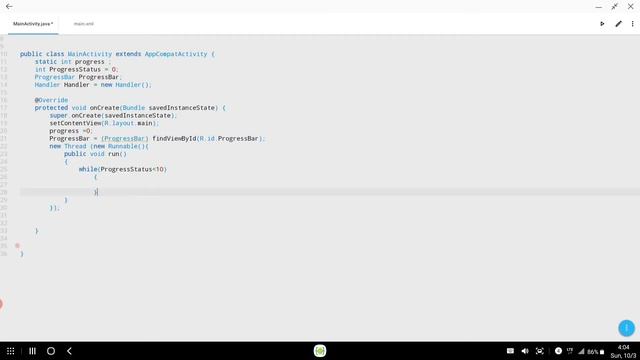Click underlined '(ProgressBar)' cast
The height and width of the screenshot is (360, 640).
[x=124, y=139]
